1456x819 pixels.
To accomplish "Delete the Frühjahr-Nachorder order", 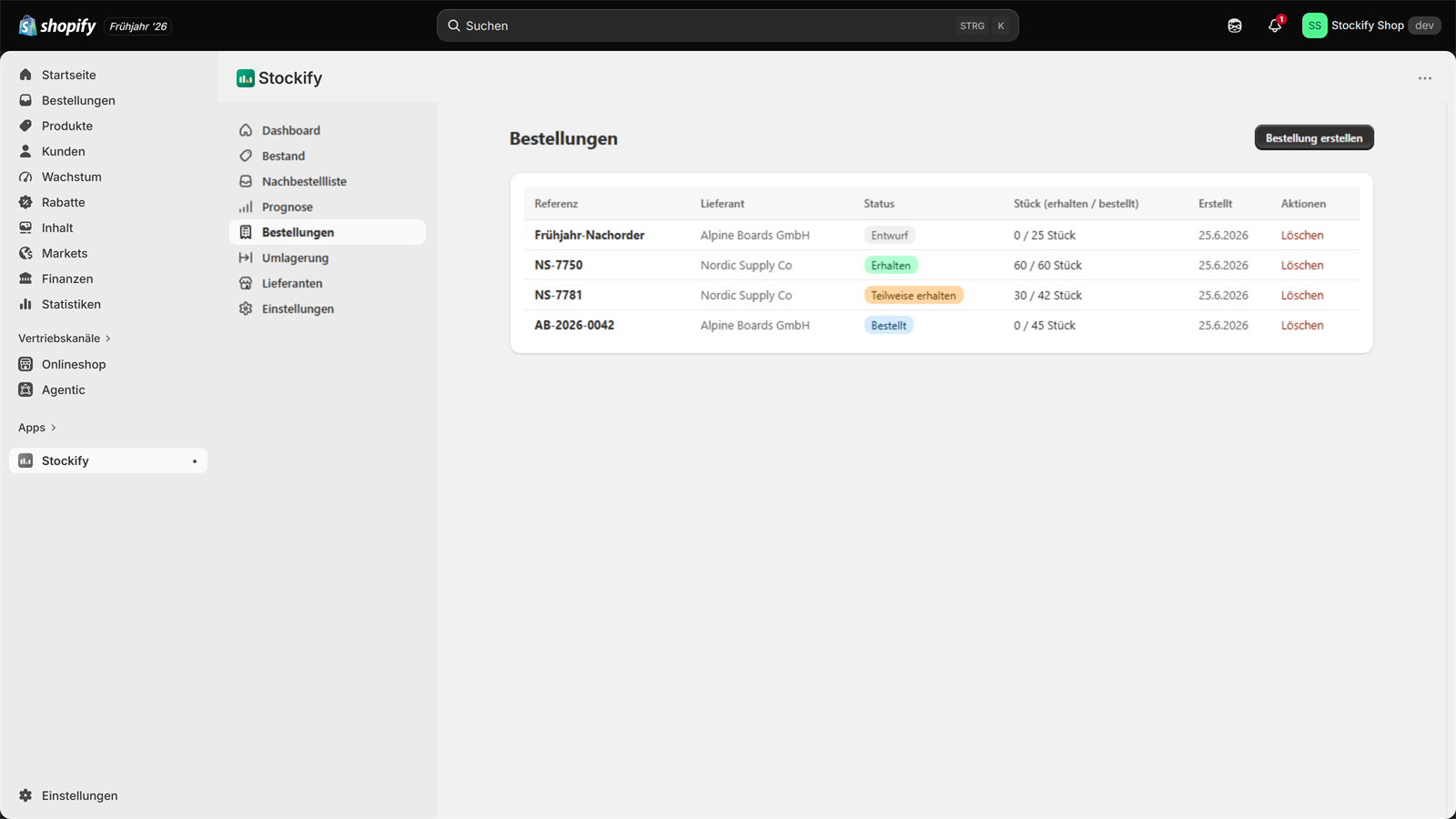I will pos(1302,235).
